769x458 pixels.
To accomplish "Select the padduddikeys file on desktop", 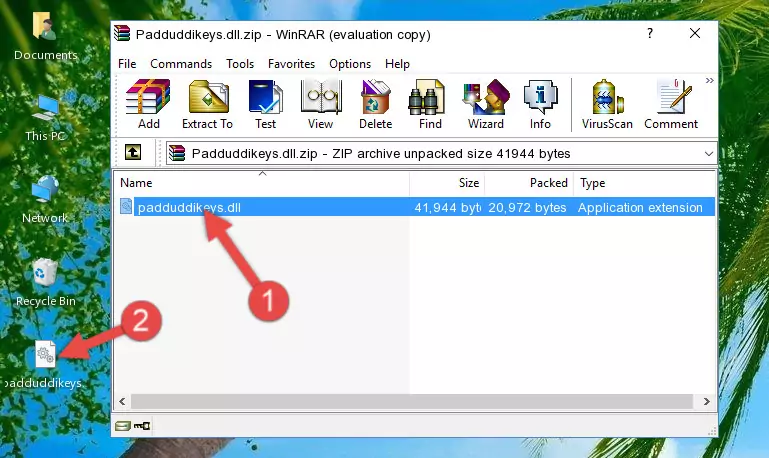I will pos(44,365).
